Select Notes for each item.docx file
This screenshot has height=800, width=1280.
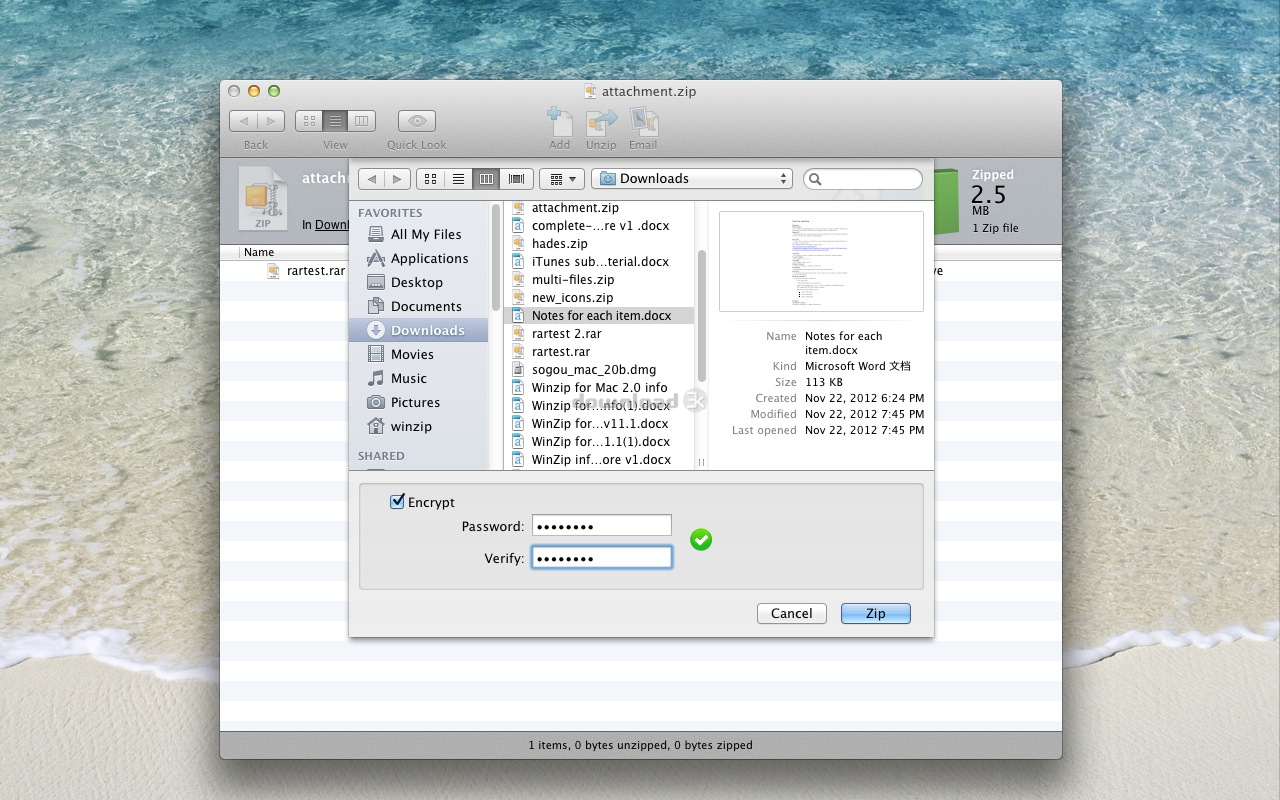[599, 316]
